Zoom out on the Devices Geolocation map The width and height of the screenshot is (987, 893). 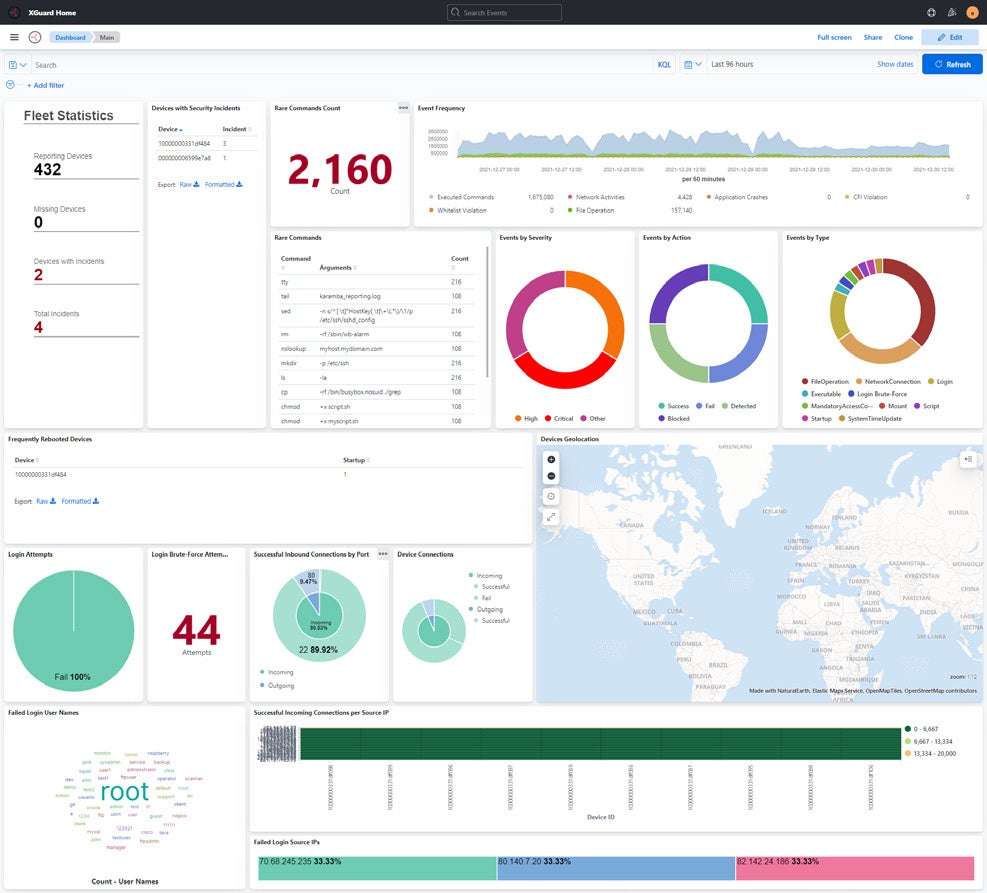552,476
